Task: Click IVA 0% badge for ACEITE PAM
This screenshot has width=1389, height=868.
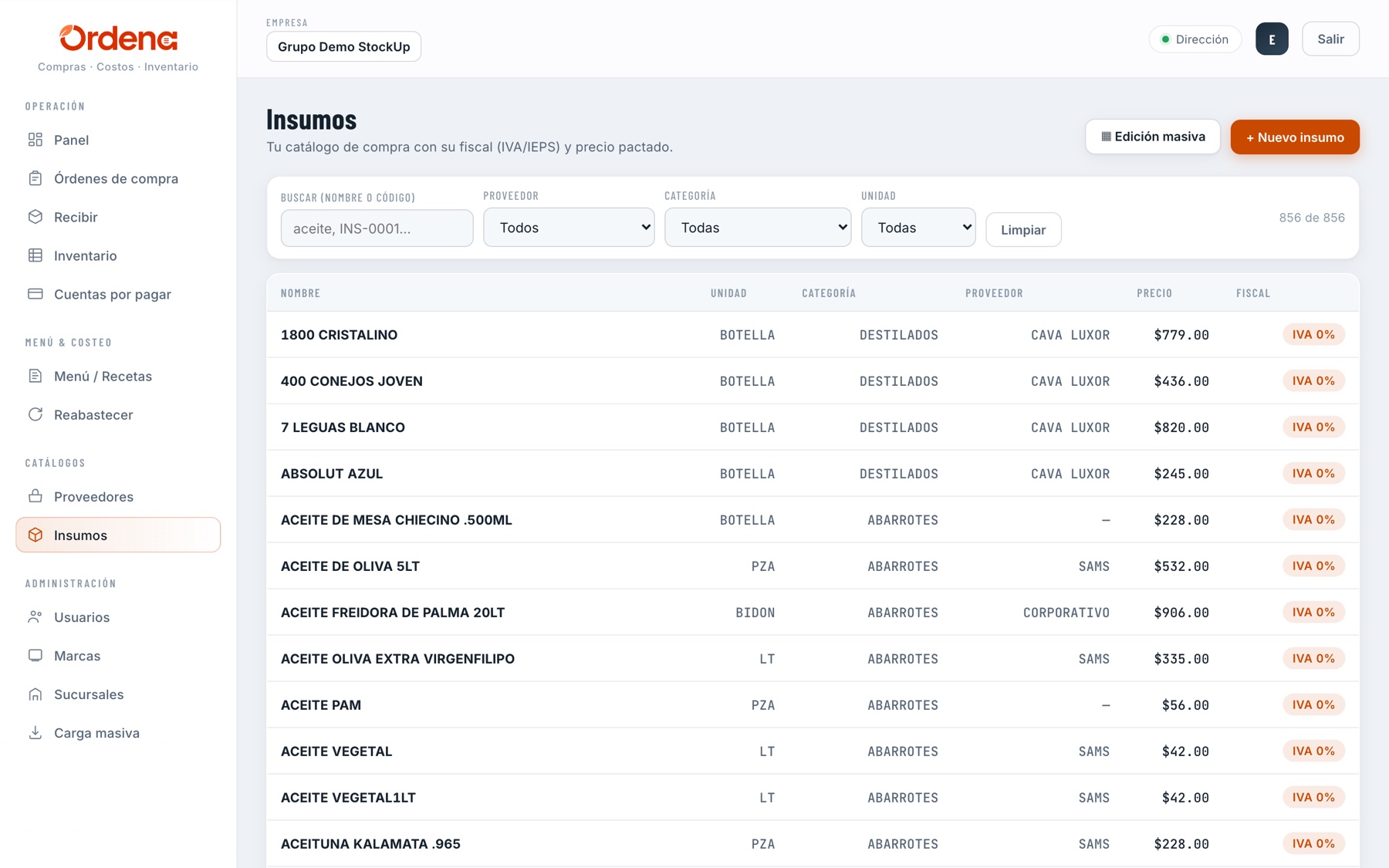Action: [1313, 705]
